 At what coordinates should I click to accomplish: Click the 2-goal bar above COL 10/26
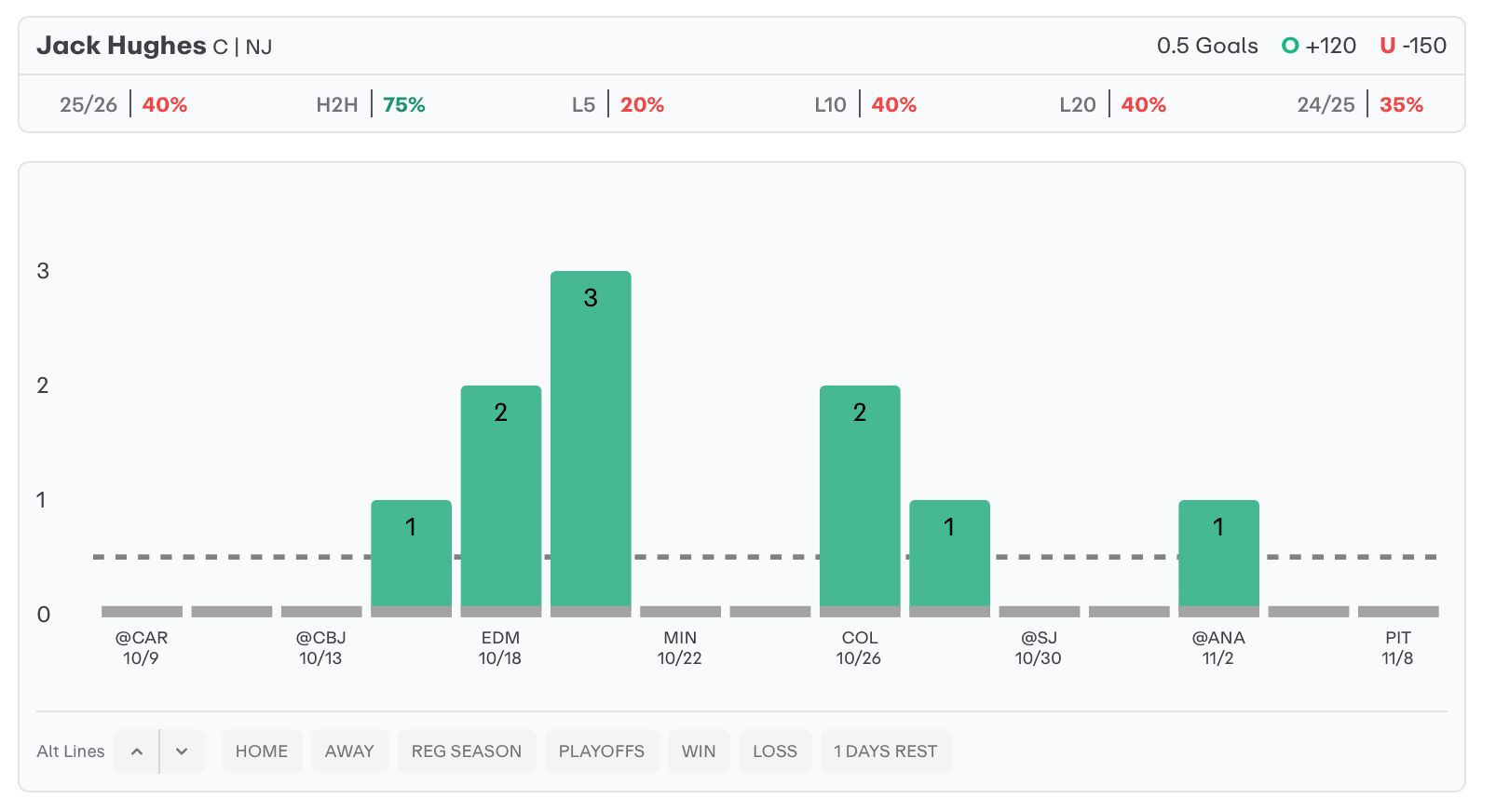pos(860,495)
